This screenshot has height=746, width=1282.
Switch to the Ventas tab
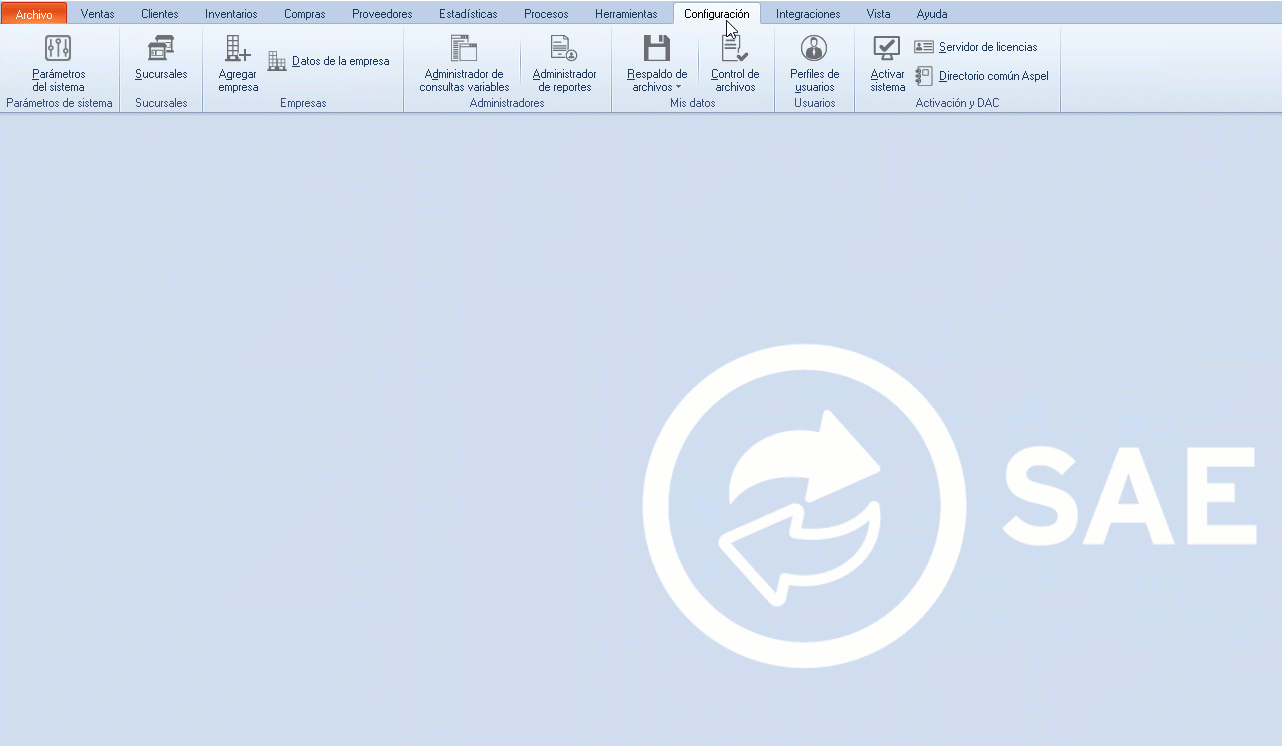(x=97, y=14)
